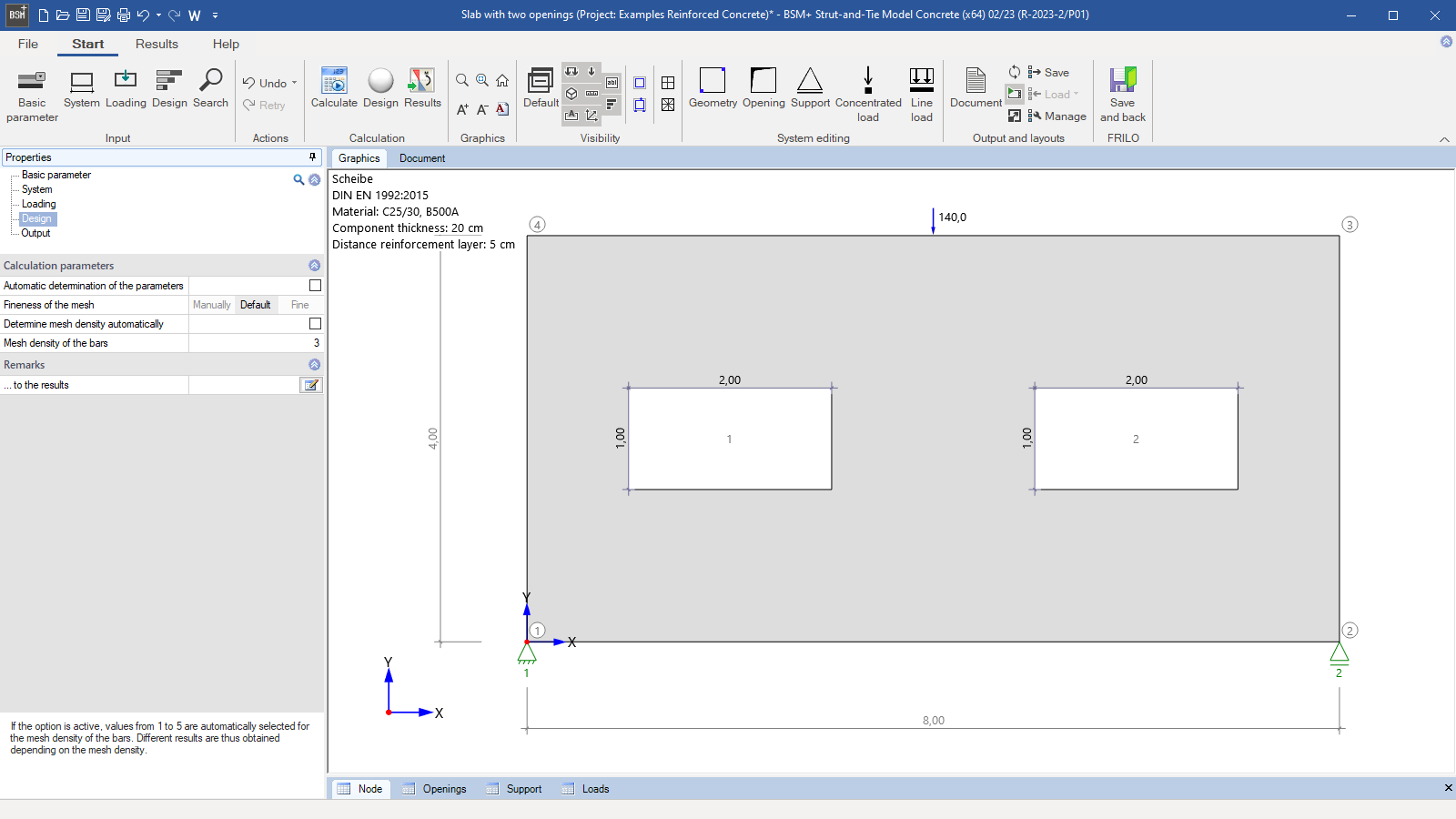
Task: Reset view with the home icon
Action: point(502,80)
